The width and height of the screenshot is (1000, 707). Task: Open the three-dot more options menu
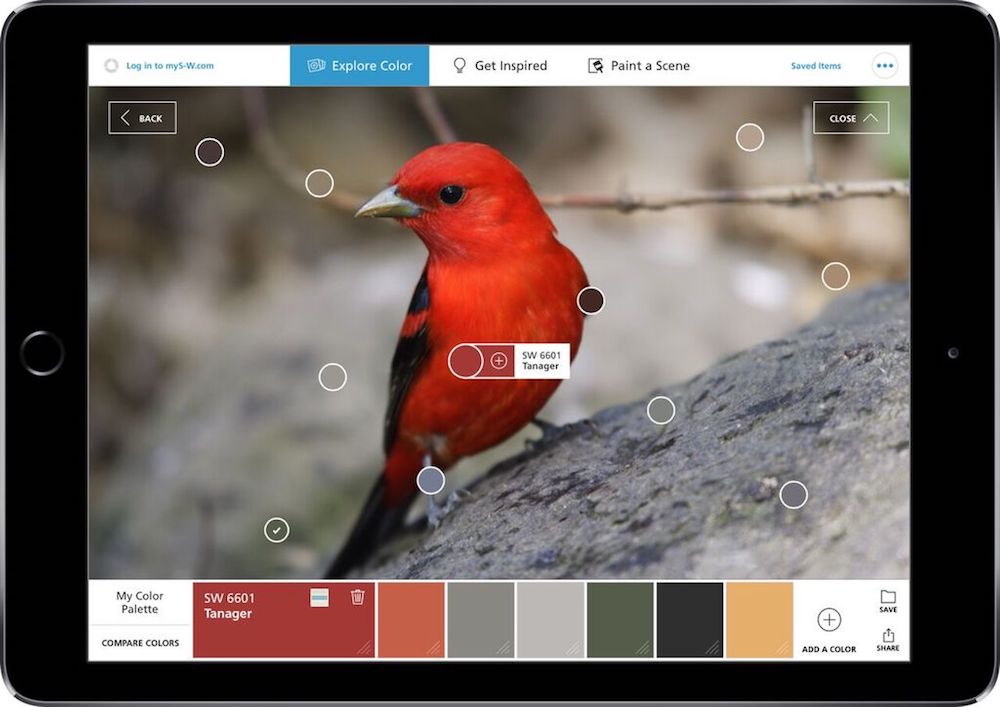click(x=884, y=66)
